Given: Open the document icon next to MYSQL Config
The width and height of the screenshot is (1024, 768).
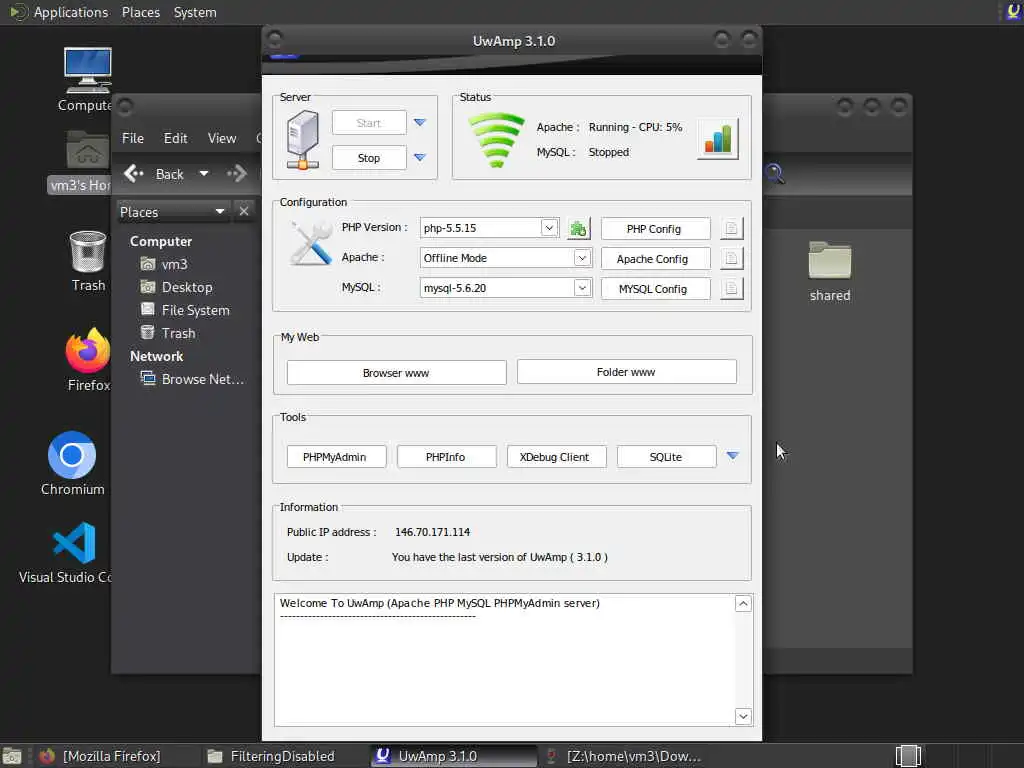Looking at the screenshot, I should [731, 288].
